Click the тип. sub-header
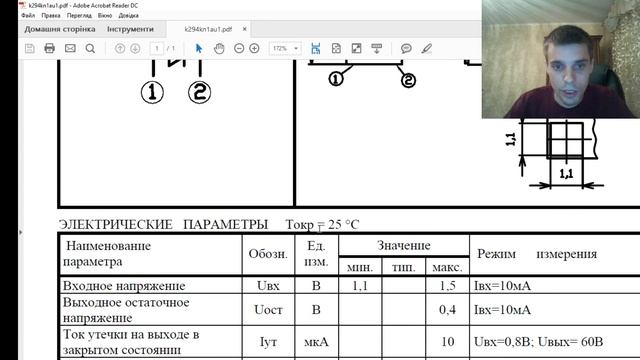The width and height of the screenshot is (640, 360). click(404, 267)
